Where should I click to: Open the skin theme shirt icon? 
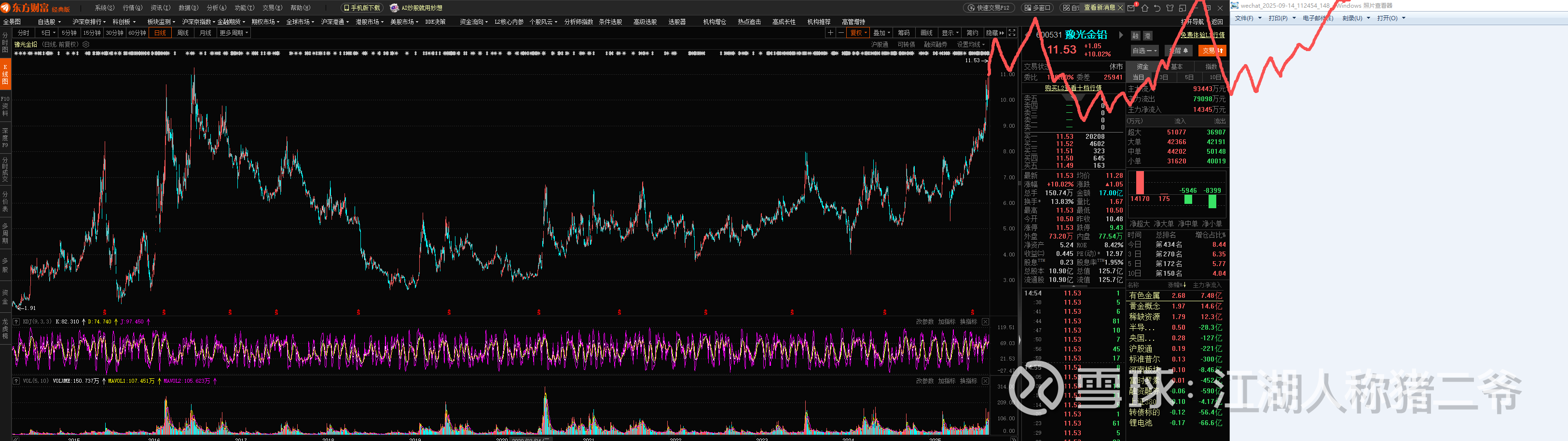1170,8
